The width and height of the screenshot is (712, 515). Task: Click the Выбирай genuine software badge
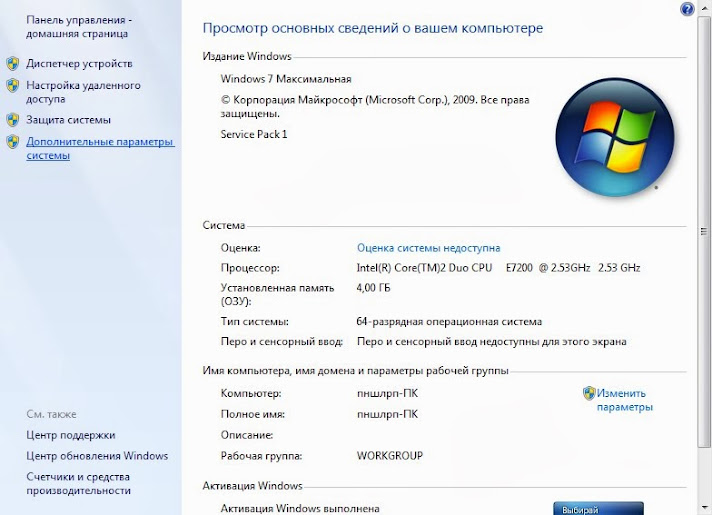tap(598, 508)
